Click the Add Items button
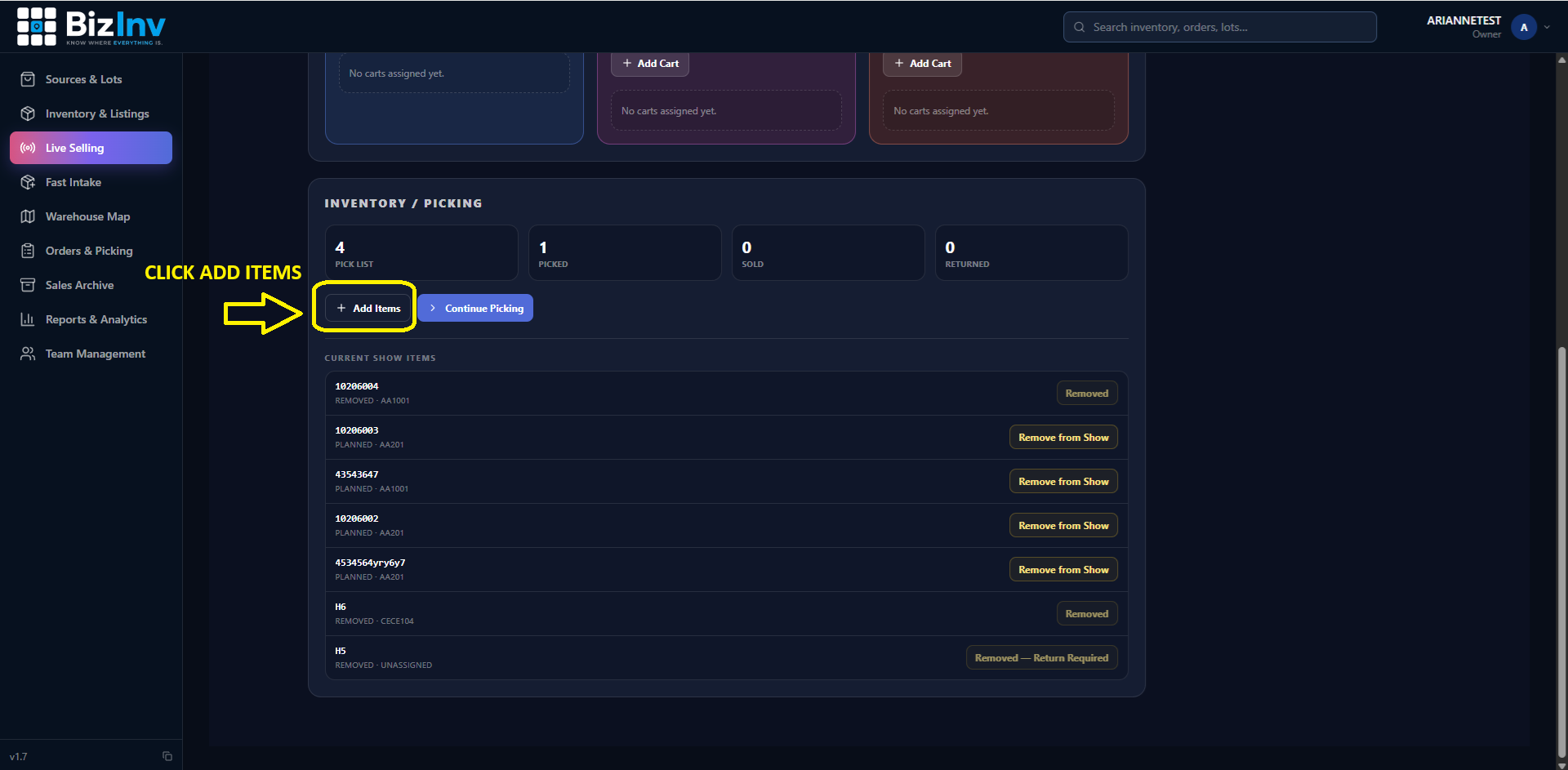 pyautogui.click(x=368, y=308)
